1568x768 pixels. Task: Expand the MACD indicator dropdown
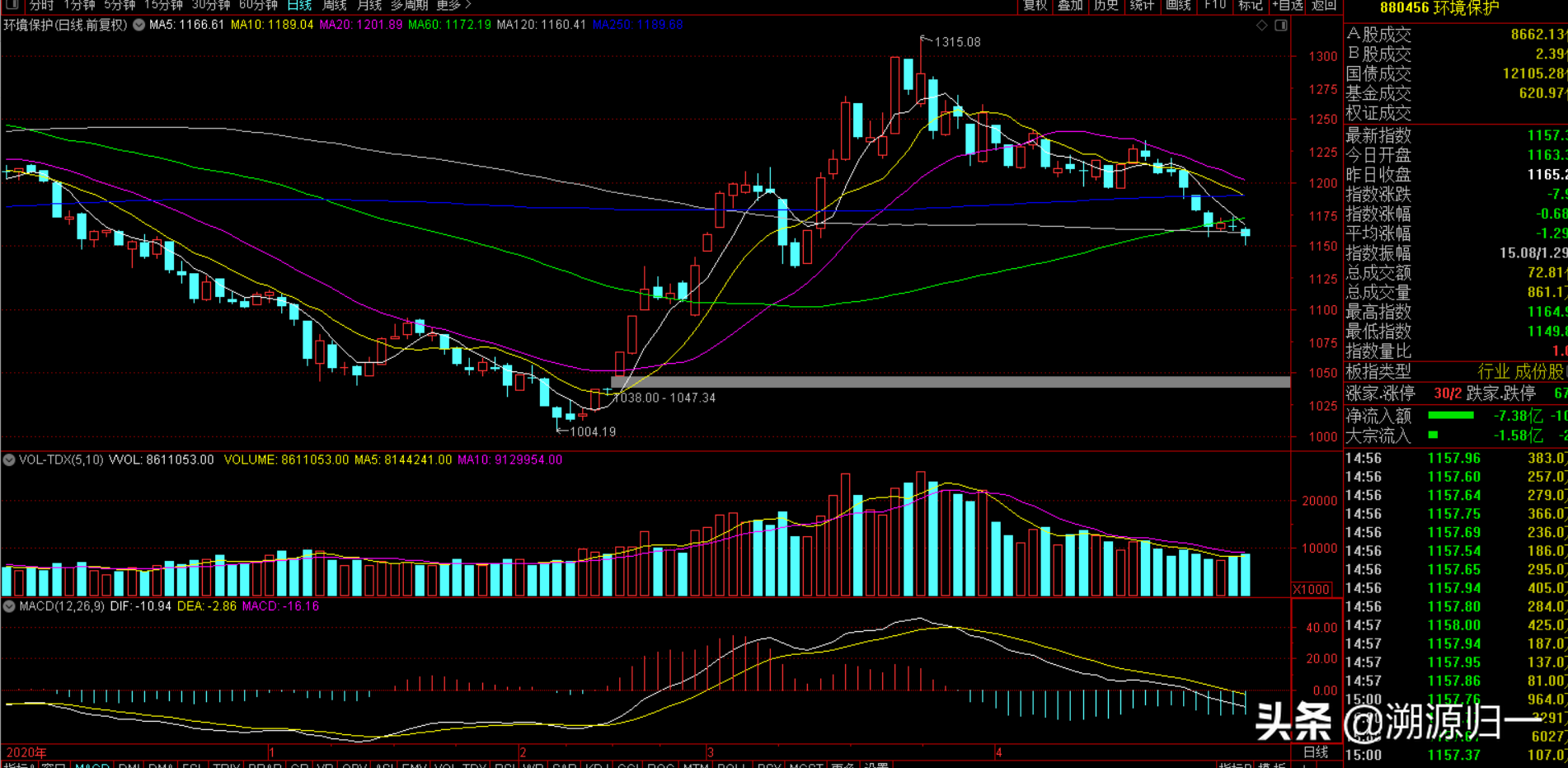click(x=9, y=606)
